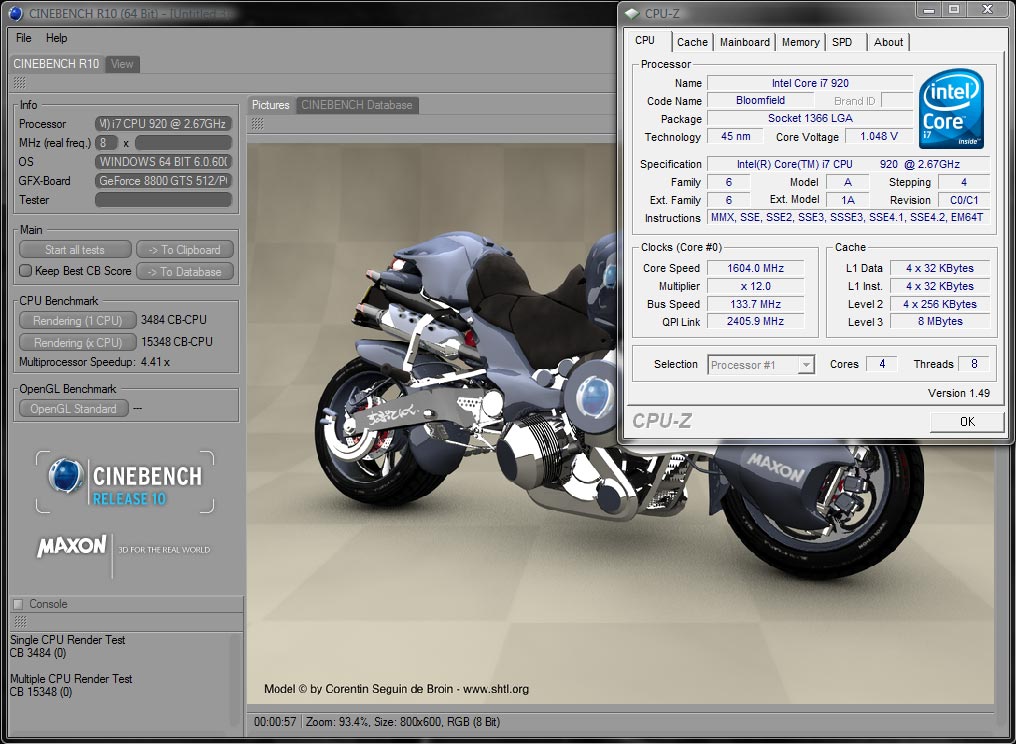Click the '1604.0 MHz' Core Speed value

pos(756,268)
